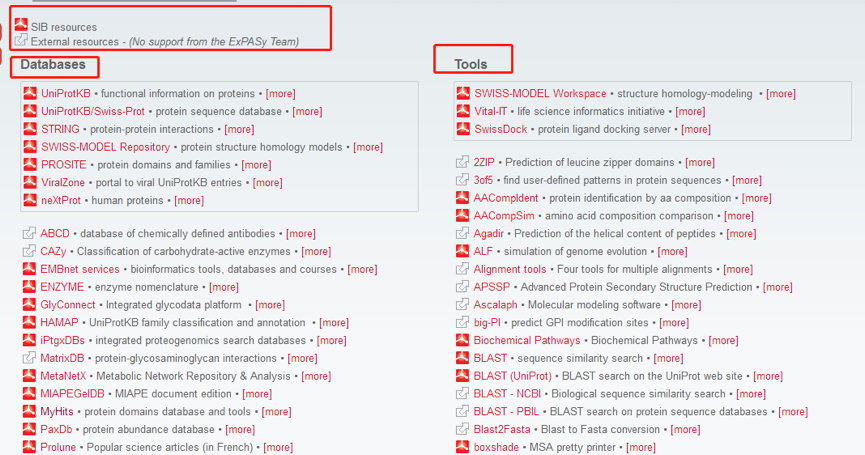Screen dimensions: 865x455
Task: Click the external link icon beside MatrixDB
Action: point(29,358)
